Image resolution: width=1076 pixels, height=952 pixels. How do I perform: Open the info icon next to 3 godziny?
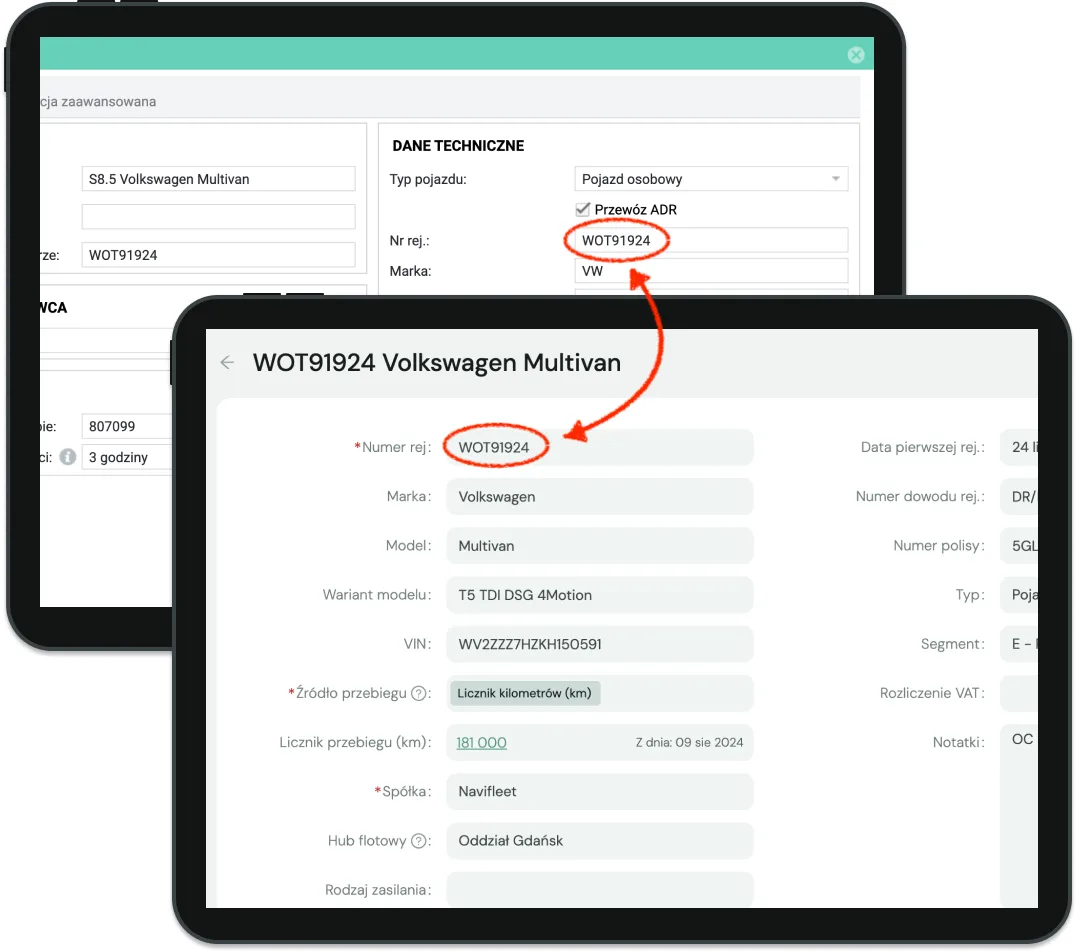[x=67, y=456]
